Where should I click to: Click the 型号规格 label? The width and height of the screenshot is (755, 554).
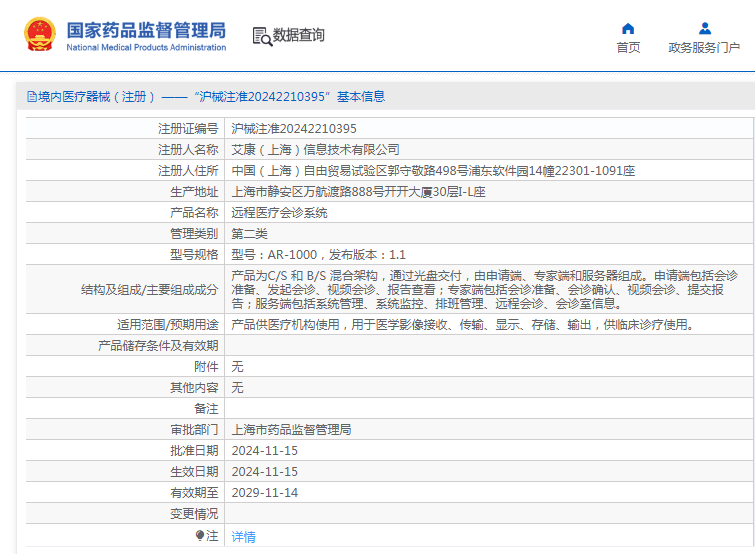pos(194,255)
